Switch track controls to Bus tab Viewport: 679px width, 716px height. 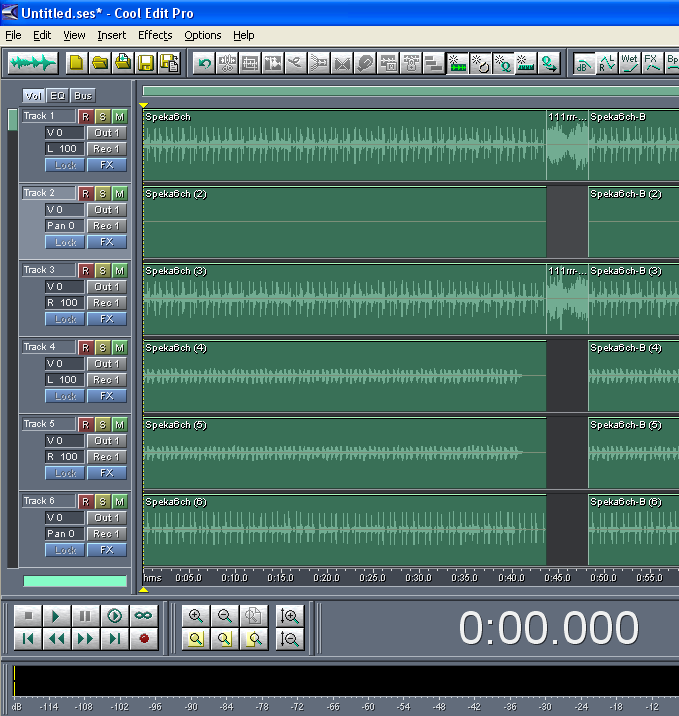coord(83,96)
